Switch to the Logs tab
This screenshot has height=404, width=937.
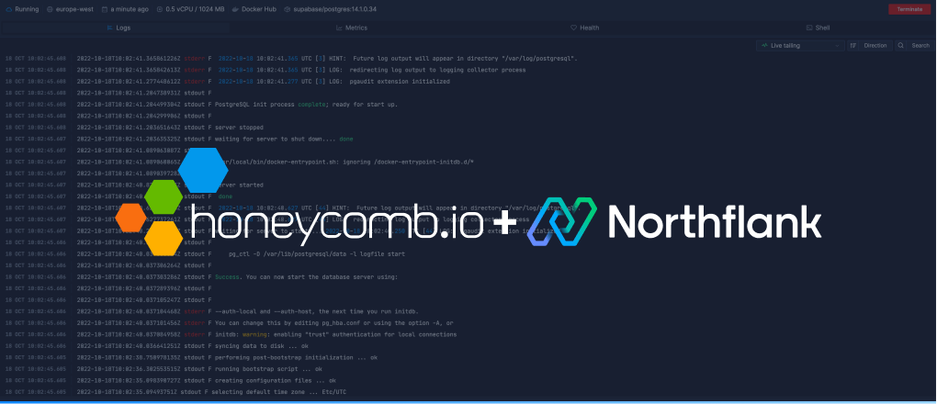[118, 28]
